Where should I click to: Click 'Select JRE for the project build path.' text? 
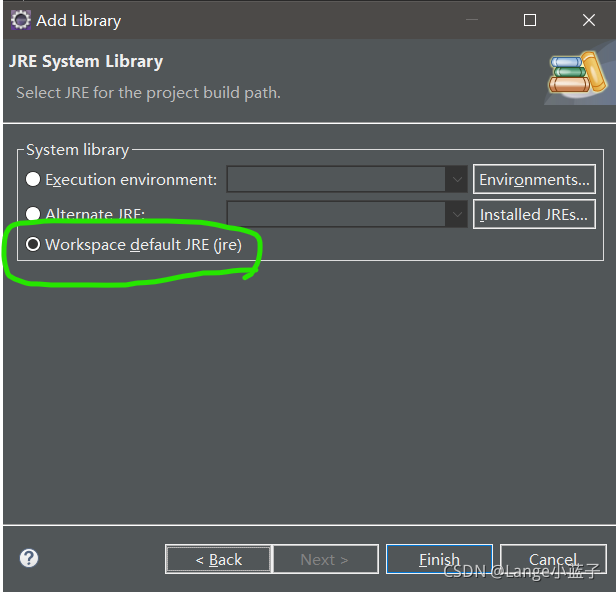click(x=148, y=93)
